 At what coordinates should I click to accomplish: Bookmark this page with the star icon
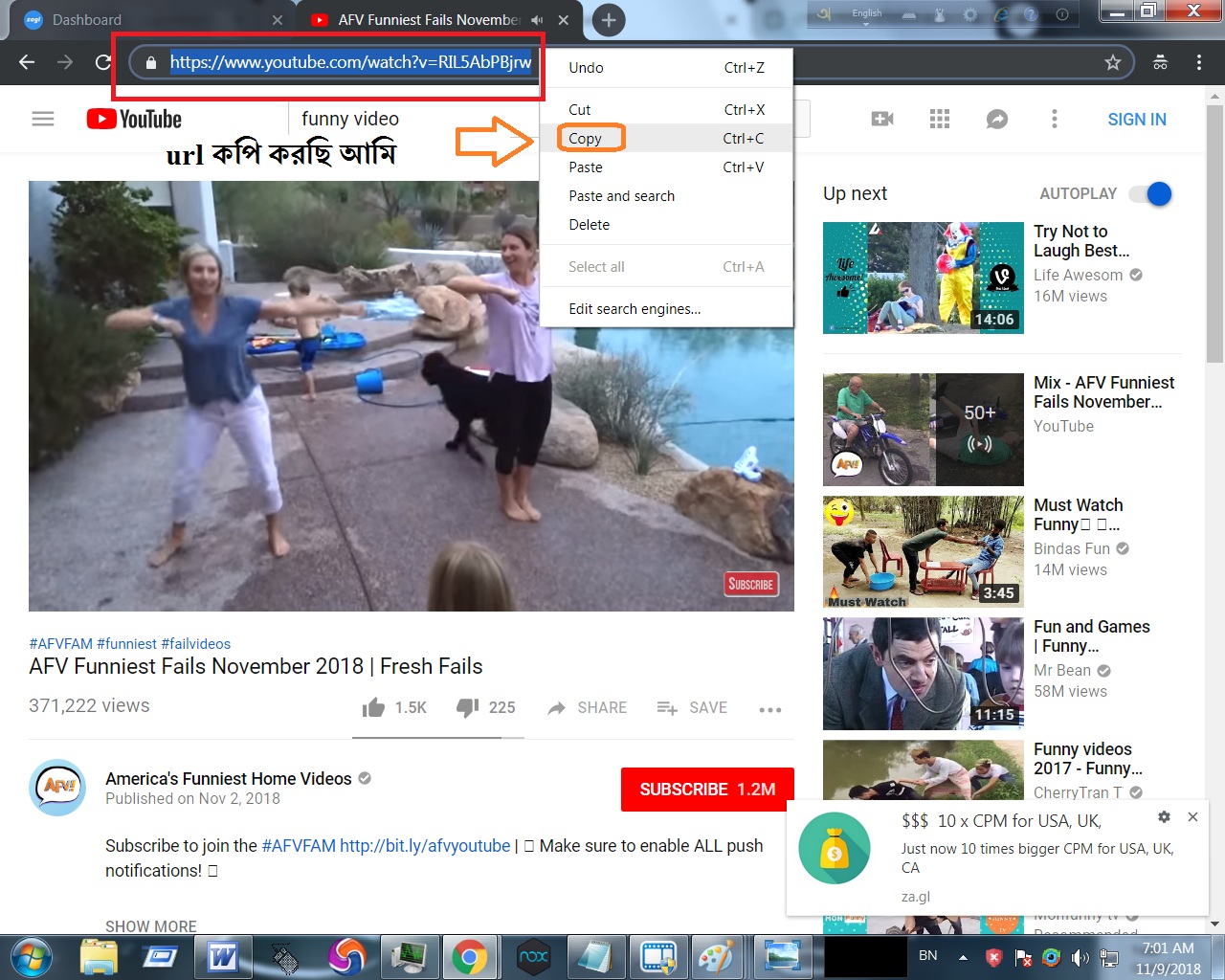point(1112,62)
